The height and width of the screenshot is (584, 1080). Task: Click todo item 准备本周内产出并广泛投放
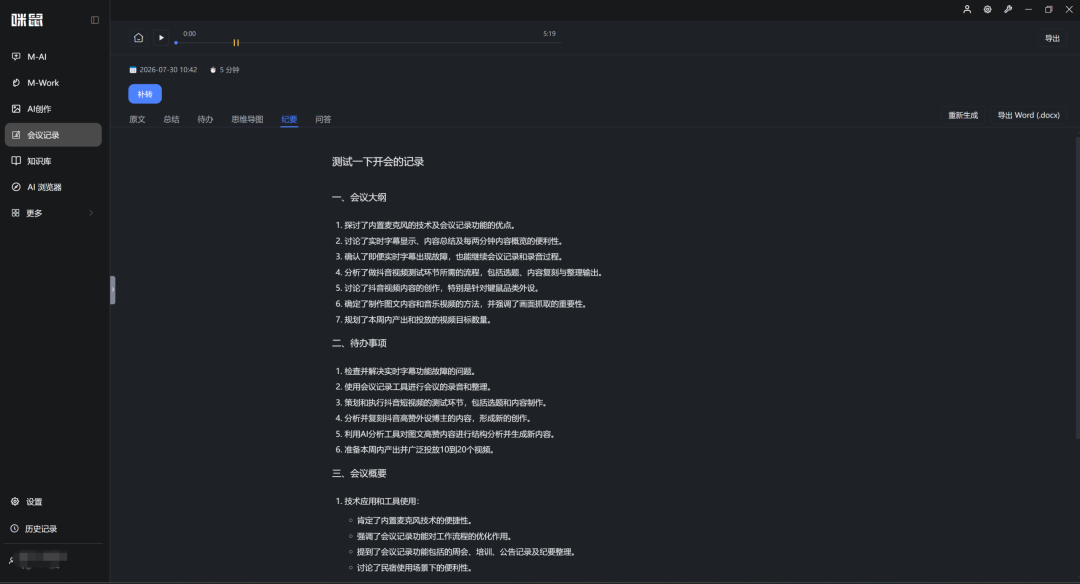click(415, 450)
